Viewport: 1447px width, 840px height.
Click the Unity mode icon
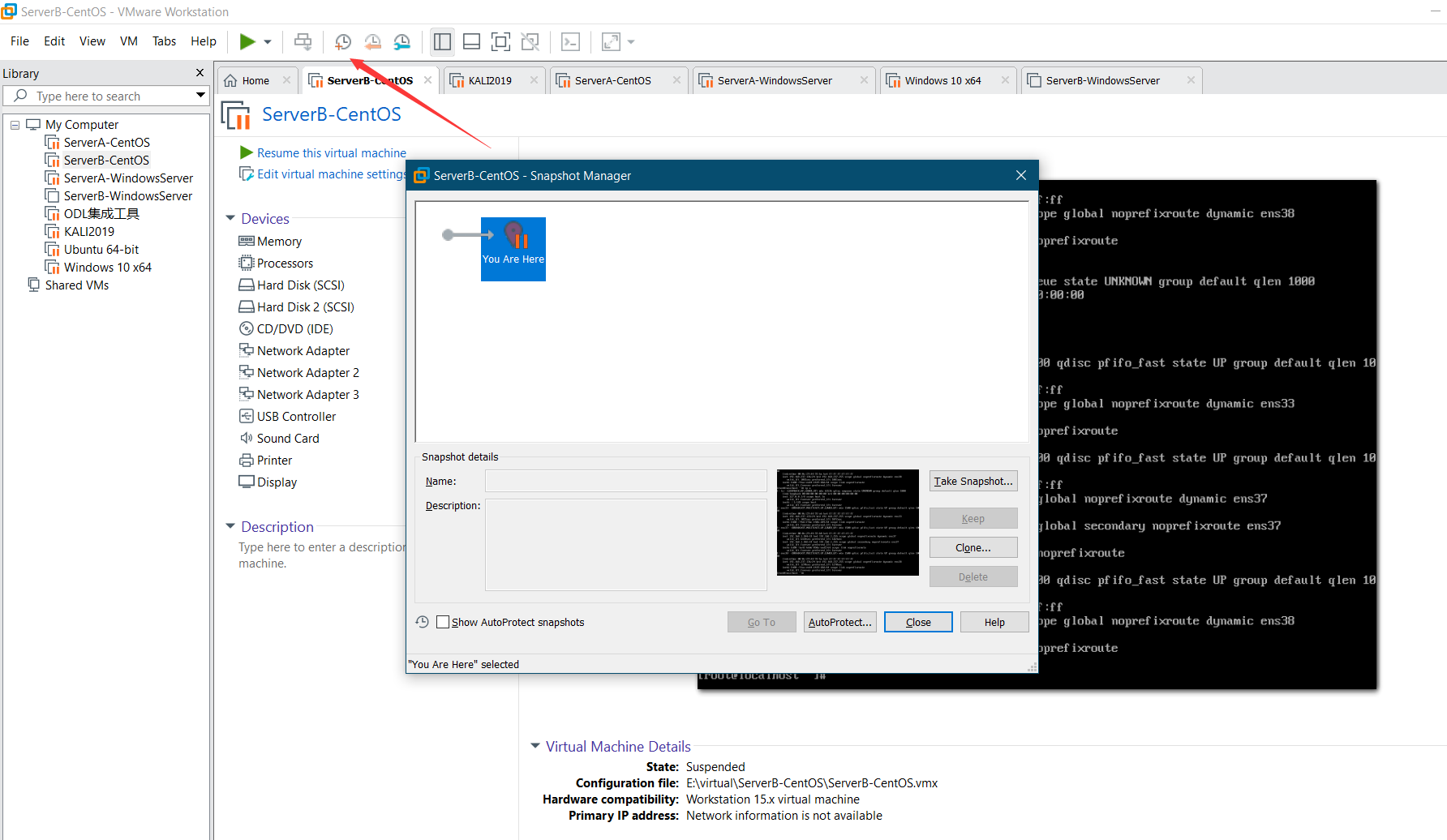tap(530, 41)
